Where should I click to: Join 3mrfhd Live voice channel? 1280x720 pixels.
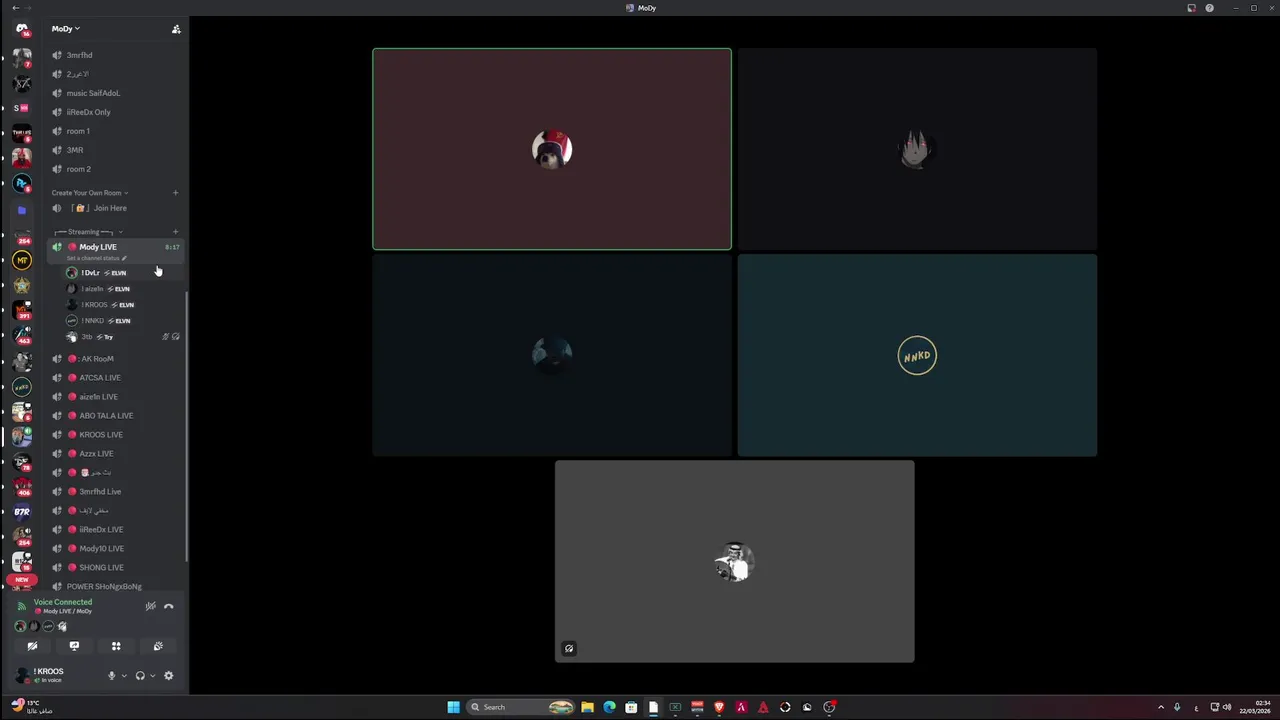[116, 492]
